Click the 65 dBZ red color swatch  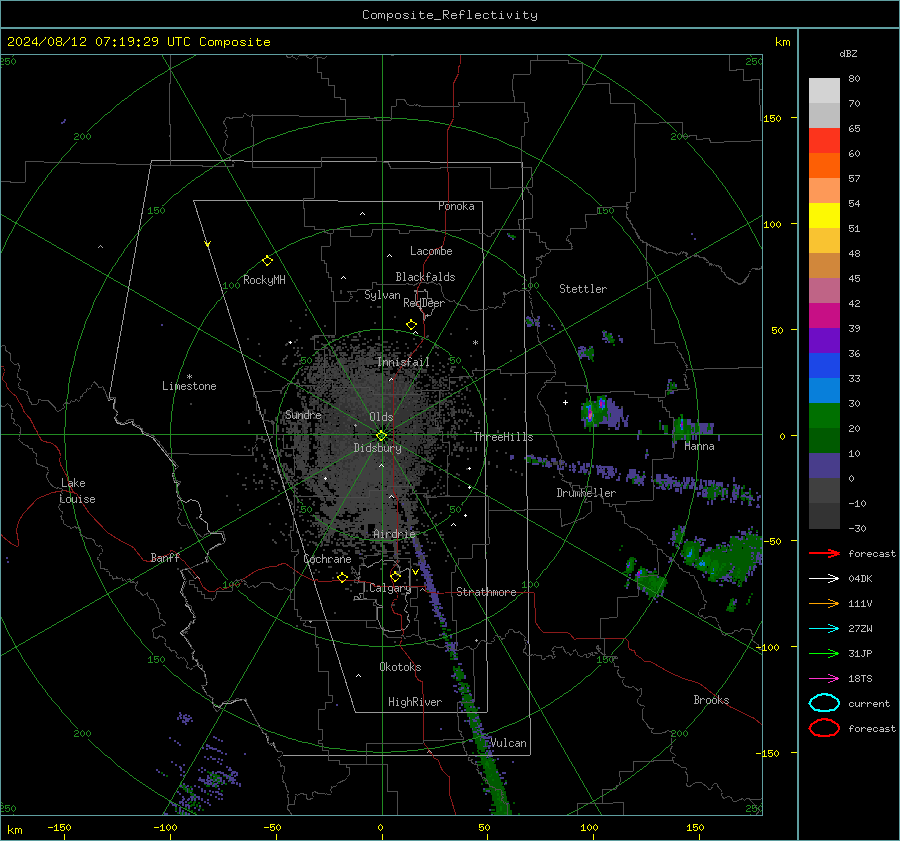[x=824, y=141]
